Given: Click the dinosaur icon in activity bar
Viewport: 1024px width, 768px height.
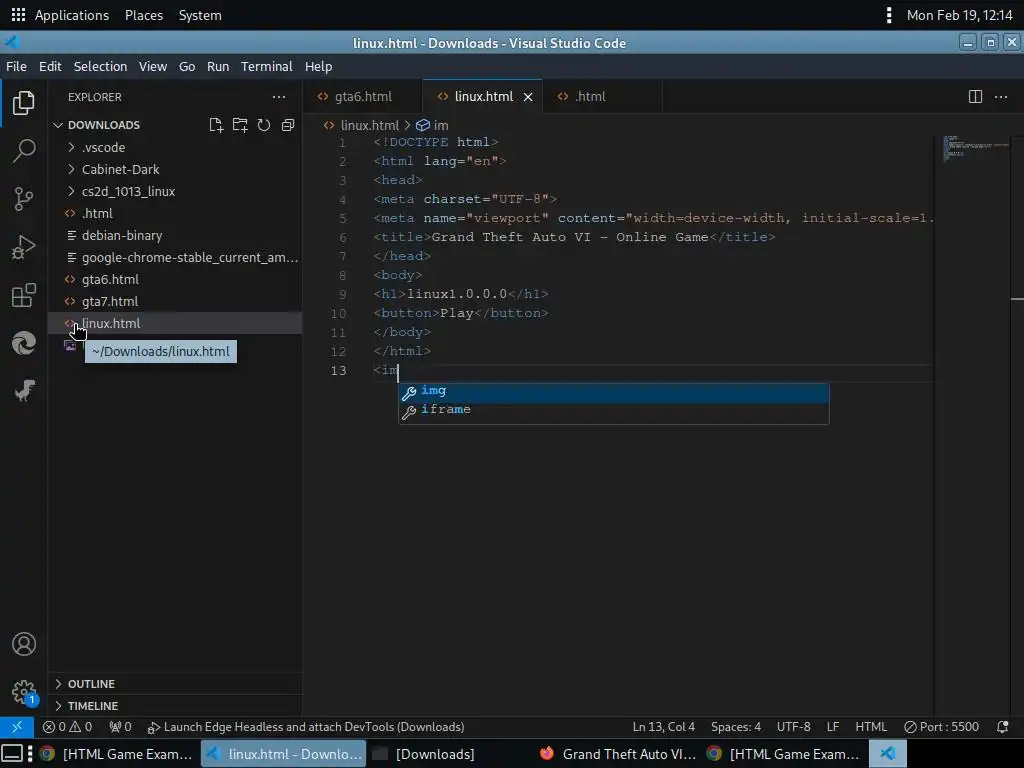Looking at the screenshot, I should 24,391.
